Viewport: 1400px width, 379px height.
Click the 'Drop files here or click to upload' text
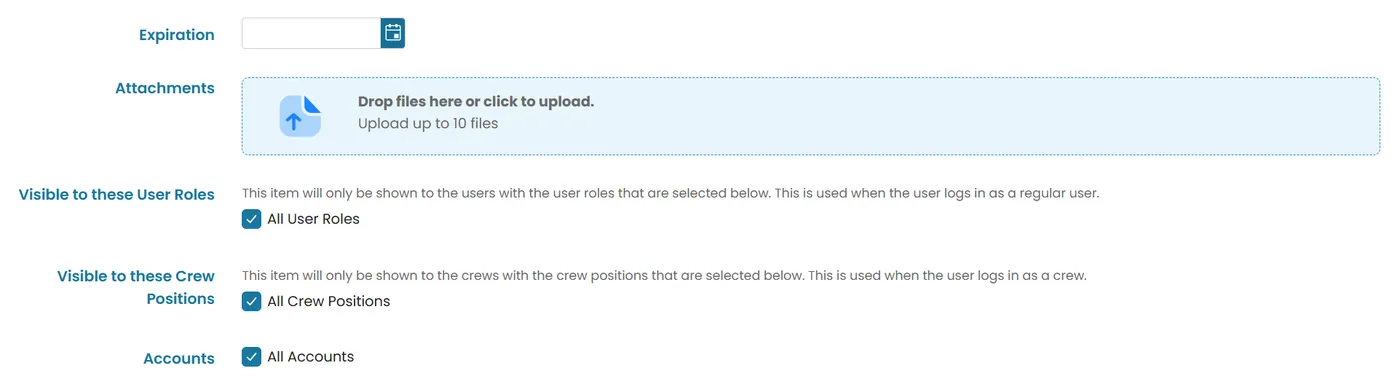point(476,102)
